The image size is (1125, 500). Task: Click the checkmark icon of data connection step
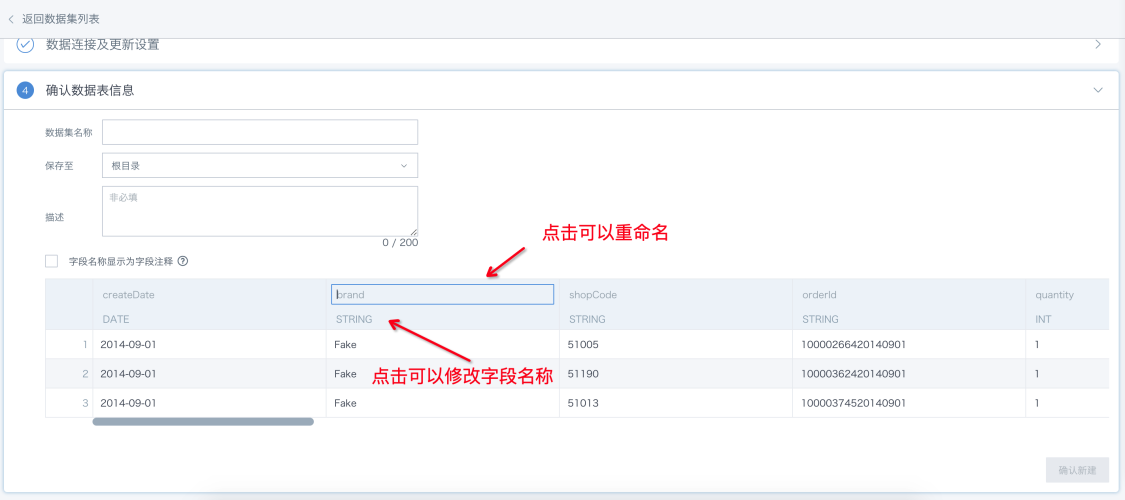pyautogui.click(x=25, y=45)
